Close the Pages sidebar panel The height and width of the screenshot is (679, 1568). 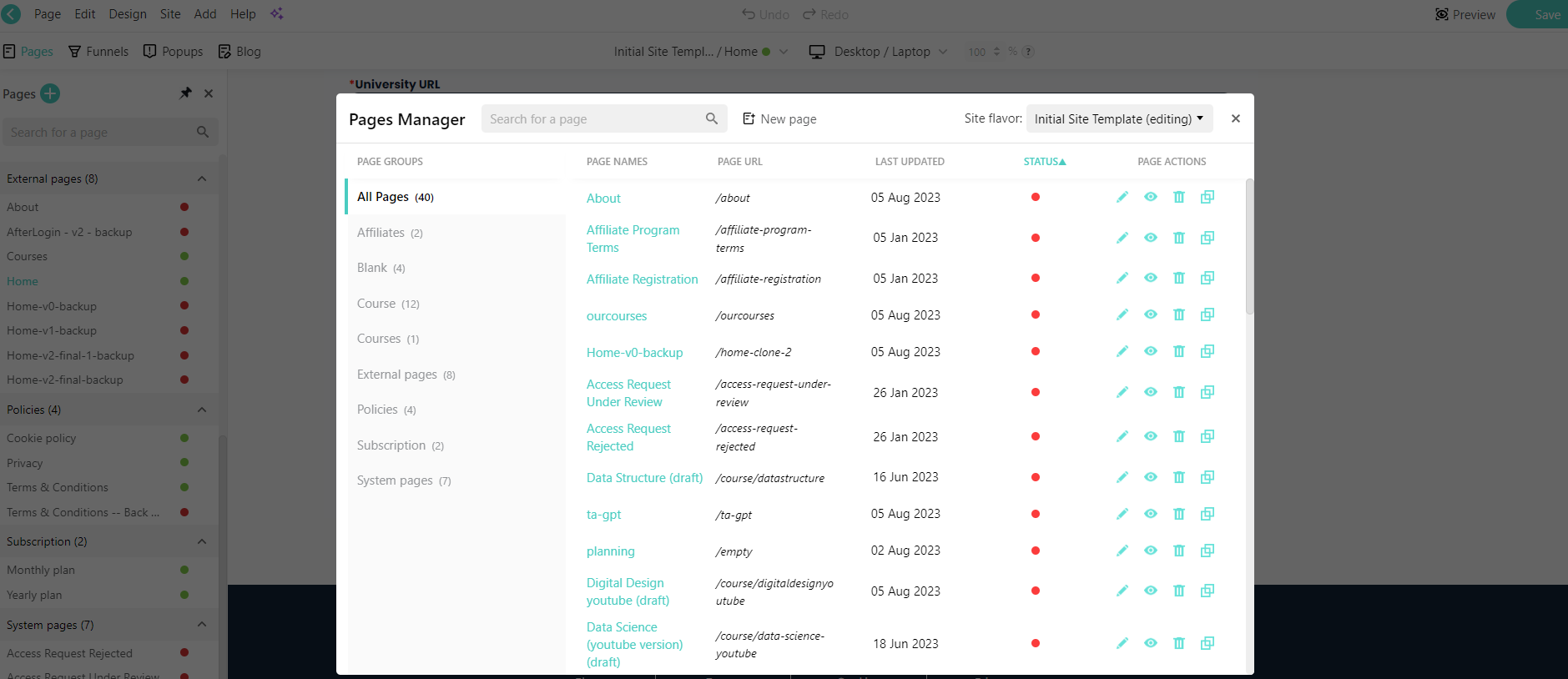(x=209, y=93)
